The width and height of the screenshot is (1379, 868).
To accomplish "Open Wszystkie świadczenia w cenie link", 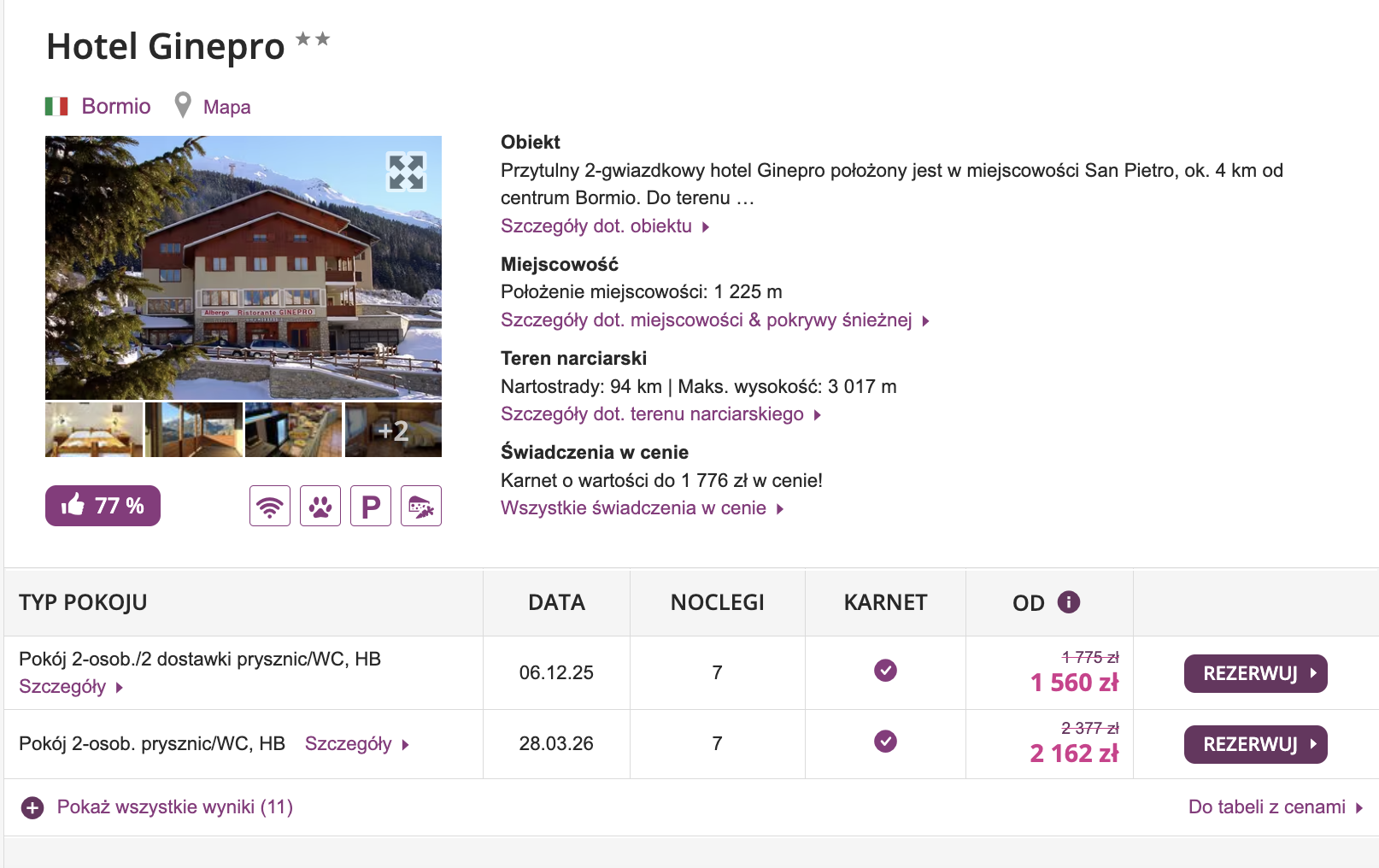I will (632, 507).
